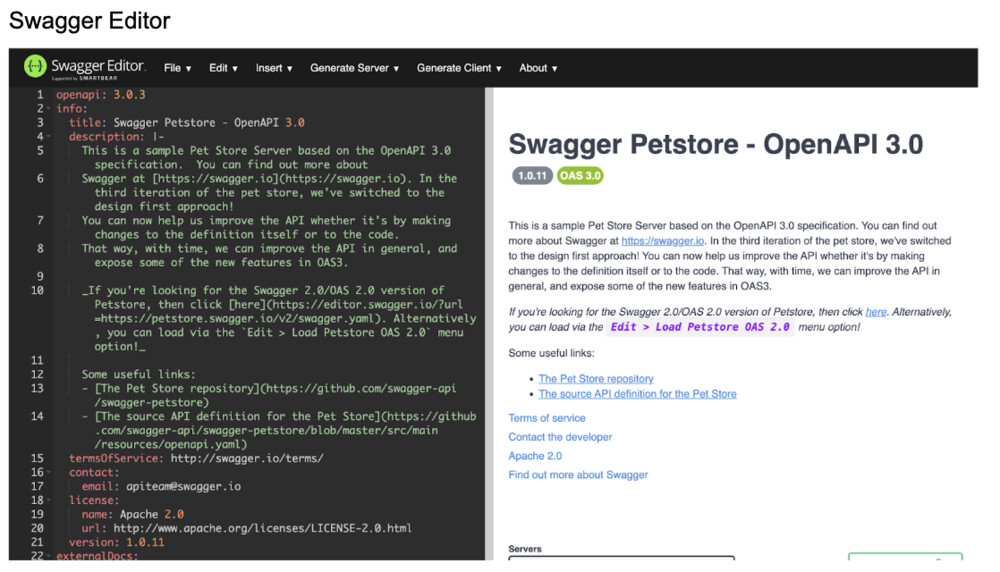1000x572 pixels.
Task: Open the Edit menu
Action: click(x=223, y=68)
